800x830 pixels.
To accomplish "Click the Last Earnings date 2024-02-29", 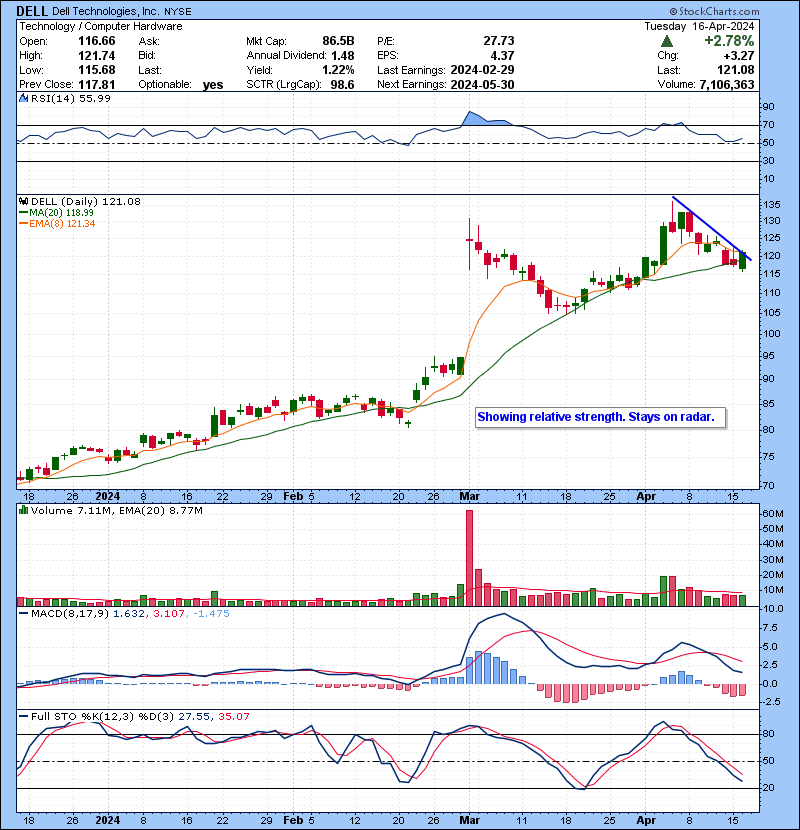I will [482, 70].
